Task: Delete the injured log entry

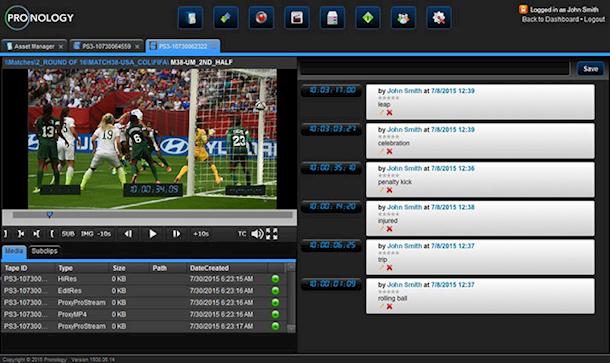Action: [x=389, y=229]
